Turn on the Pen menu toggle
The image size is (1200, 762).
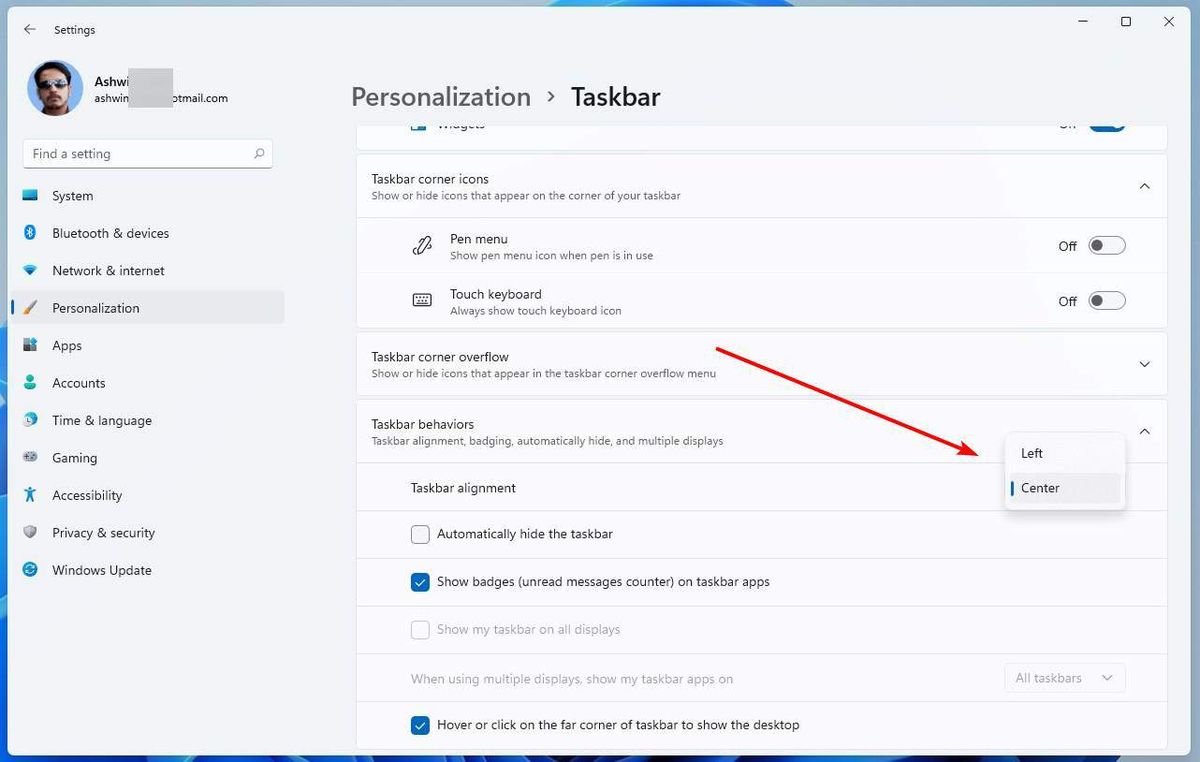1107,246
